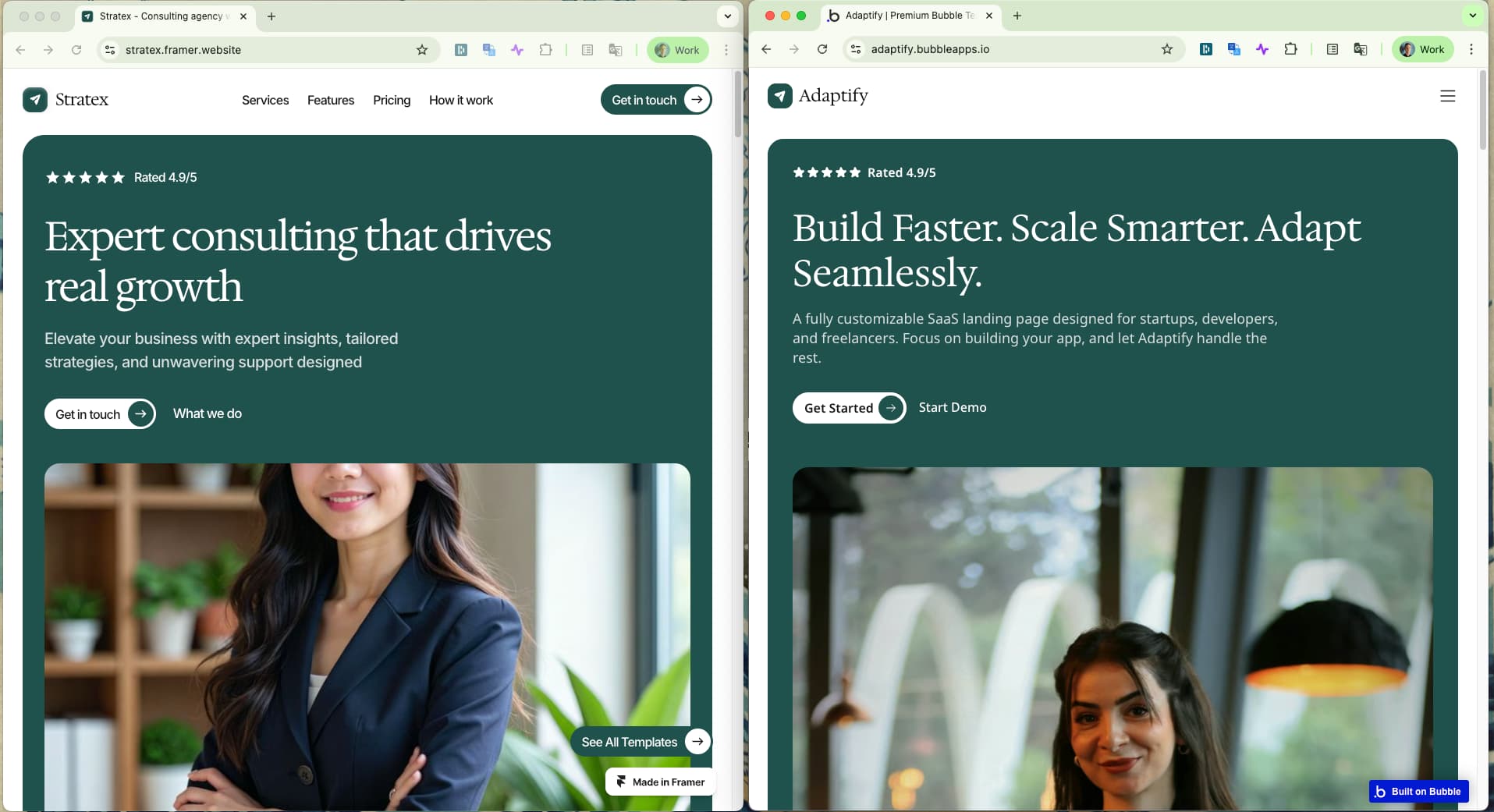The height and width of the screenshot is (812, 1494).
Task: Click the See All Templates button
Action: (x=641, y=742)
